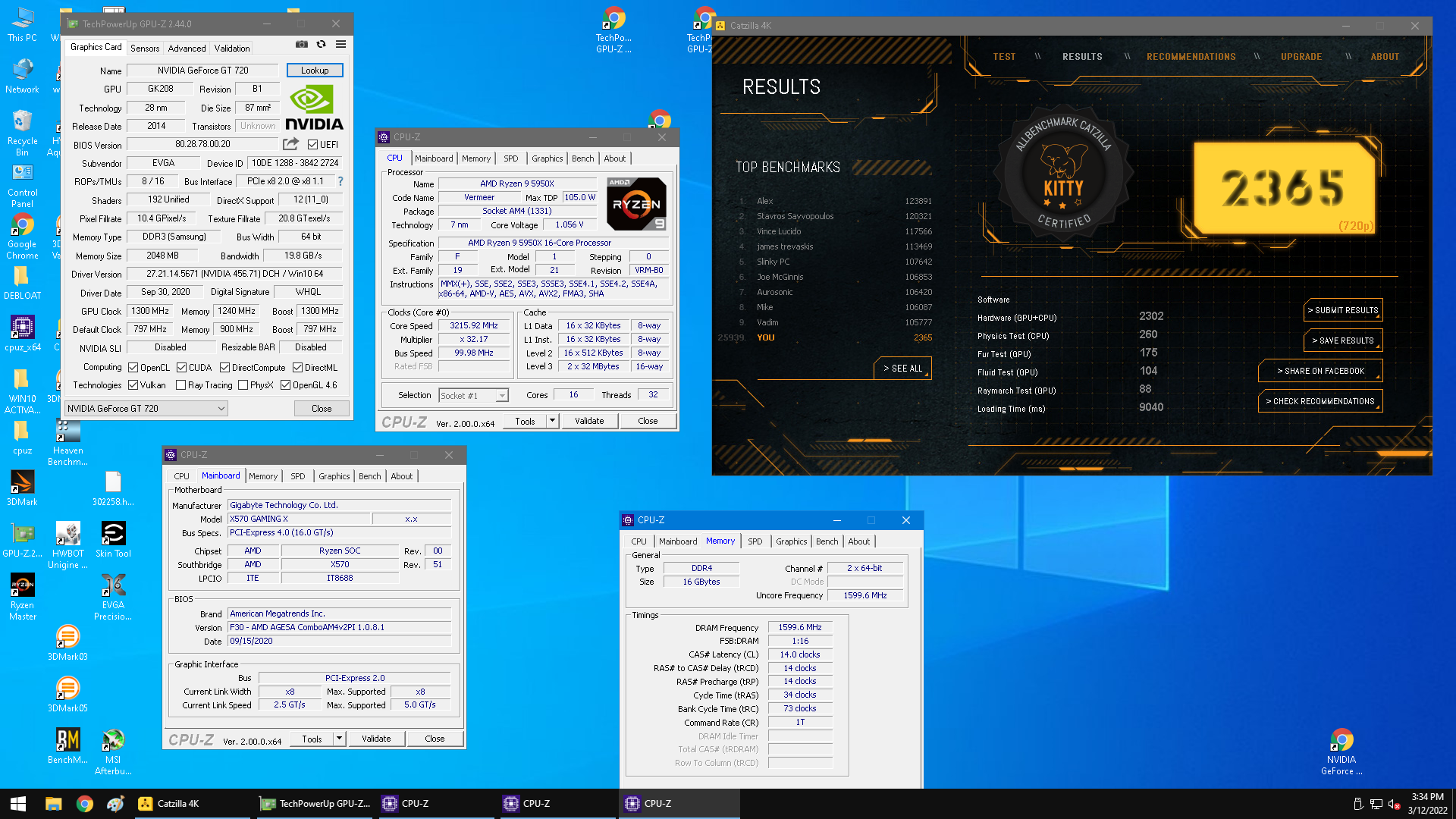The height and width of the screenshot is (819, 1456).
Task: Open the Ryzen Master desktop icon
Action: 22,598
